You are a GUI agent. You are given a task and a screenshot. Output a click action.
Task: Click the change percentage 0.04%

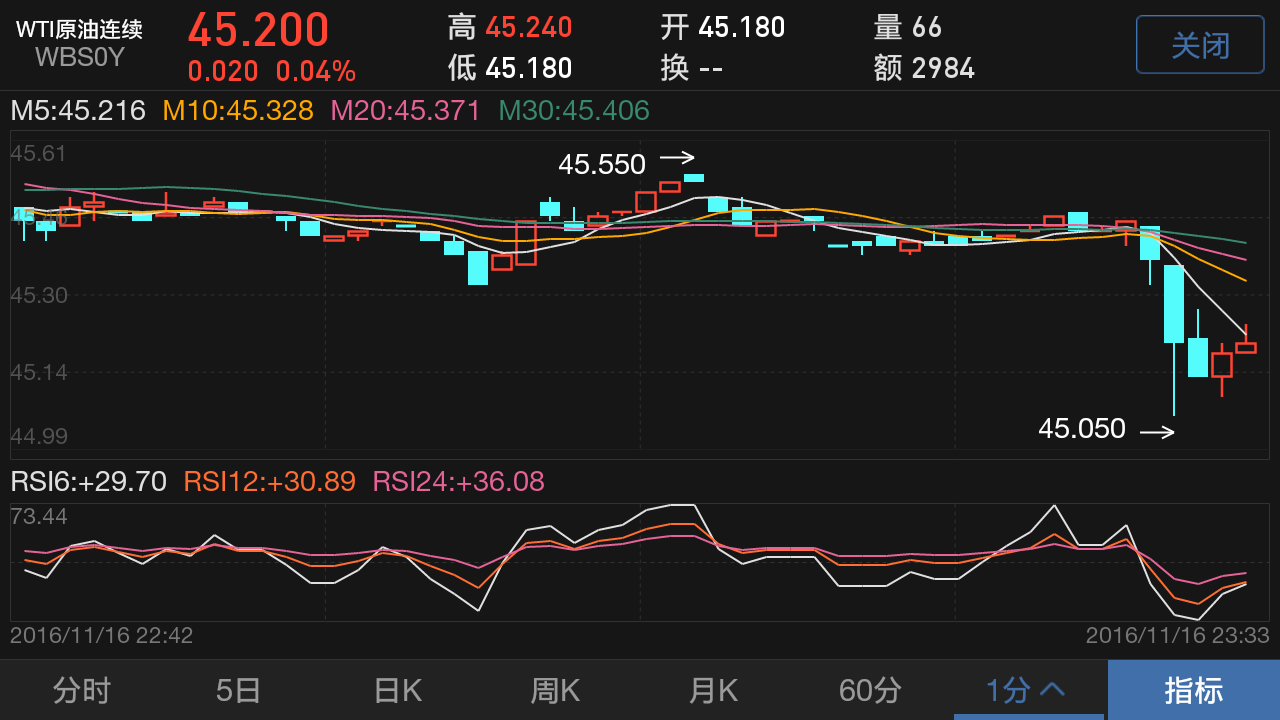pyautogui.click(x=316, y=71)
